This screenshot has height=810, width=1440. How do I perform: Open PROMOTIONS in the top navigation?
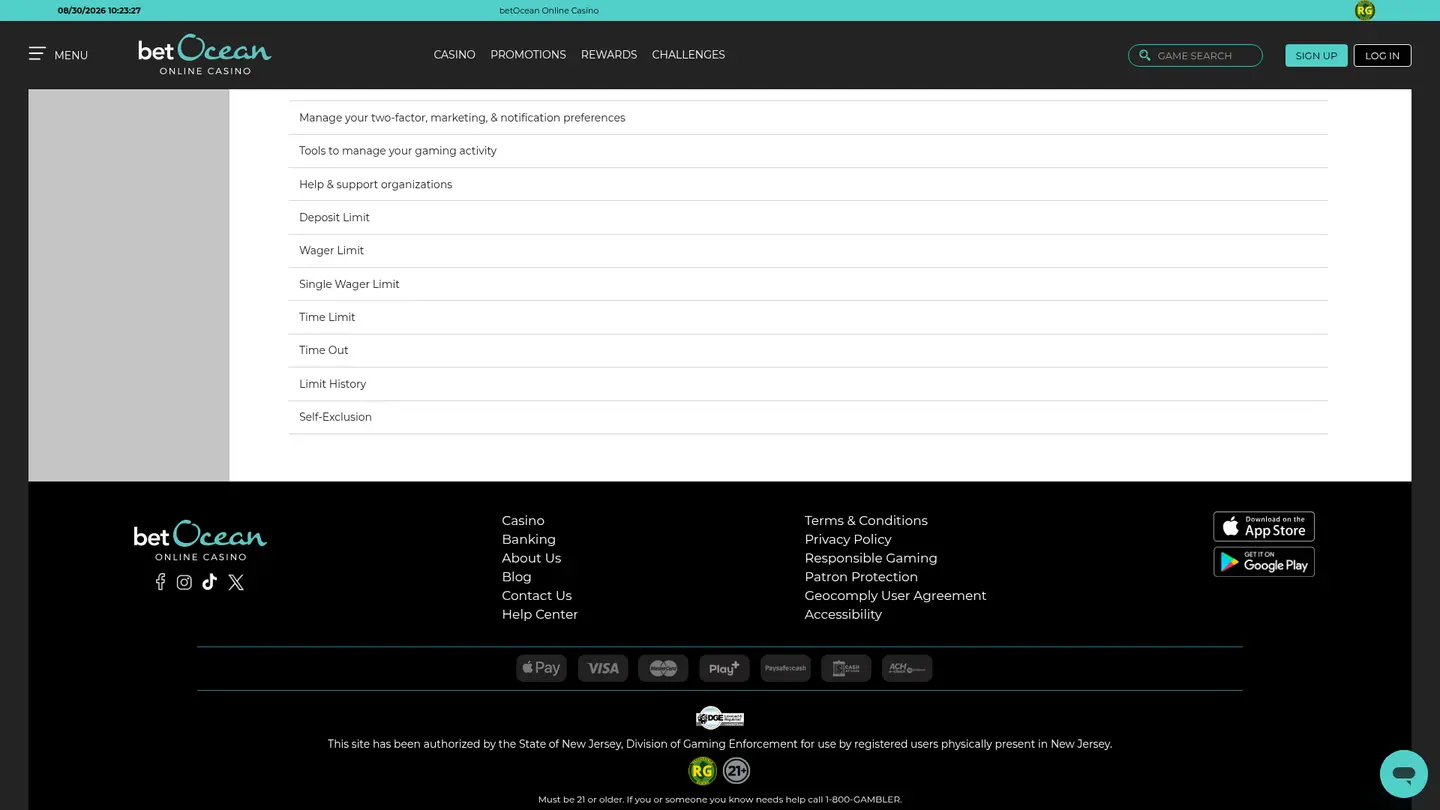point(528,55)
